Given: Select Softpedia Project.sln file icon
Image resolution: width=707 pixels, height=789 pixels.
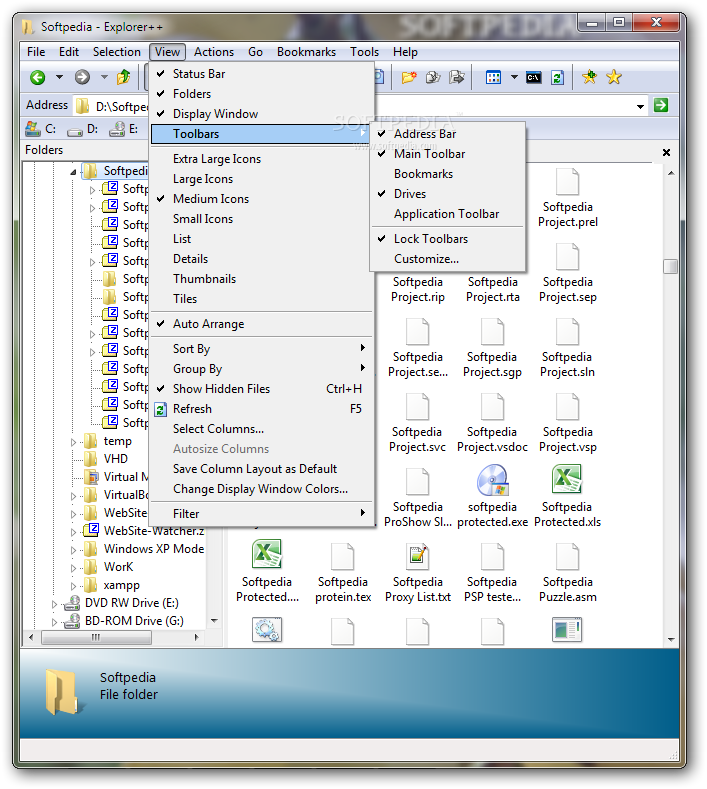Looking at the screenshot, I should 567,332.
